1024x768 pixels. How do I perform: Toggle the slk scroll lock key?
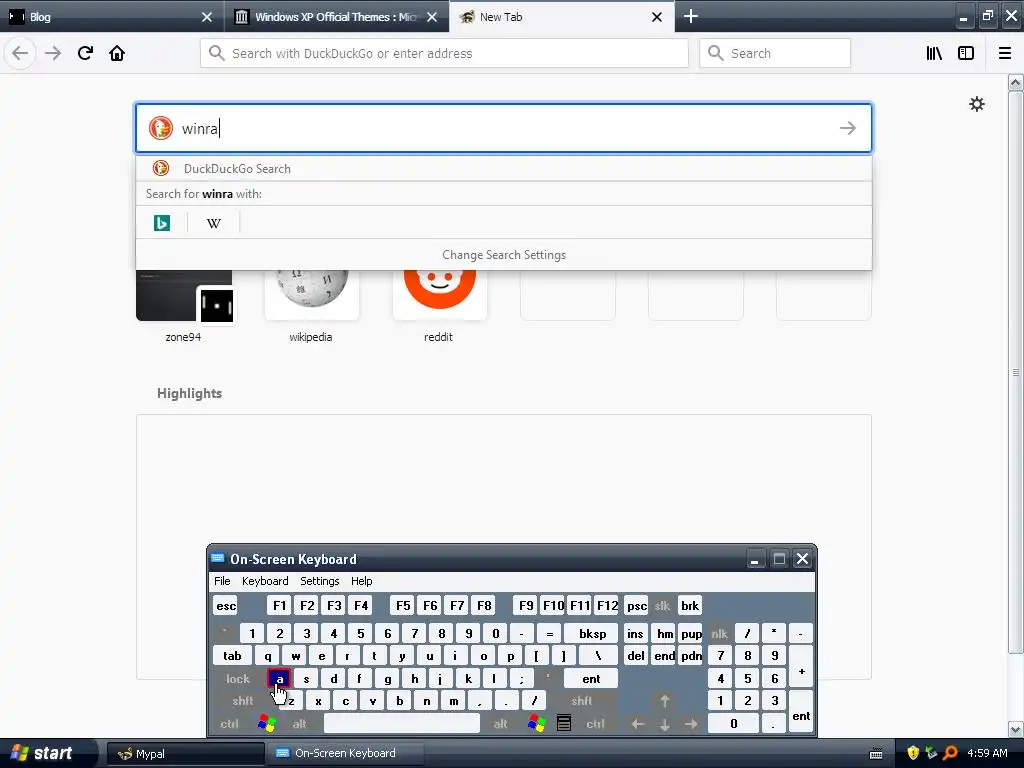(x=662, y=605)
